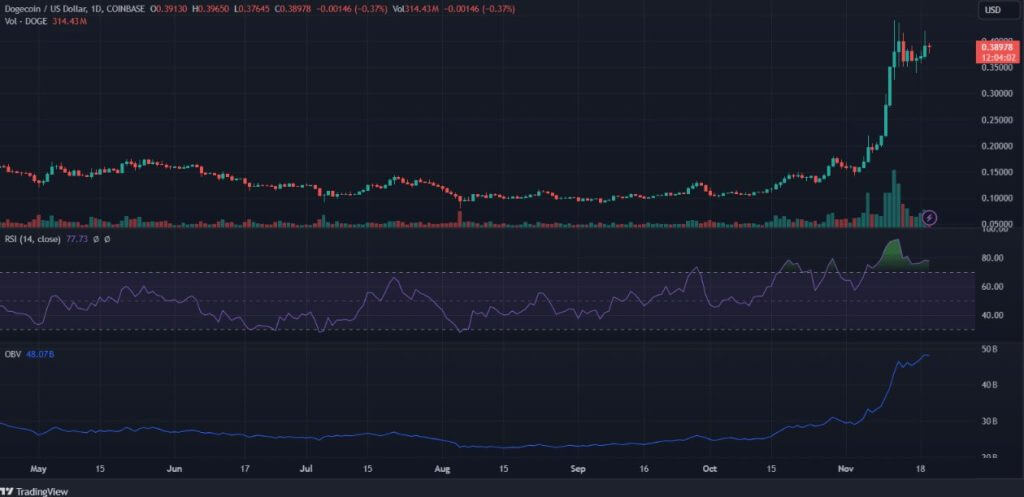Click the May label on time axis

[x=39, y=469]
